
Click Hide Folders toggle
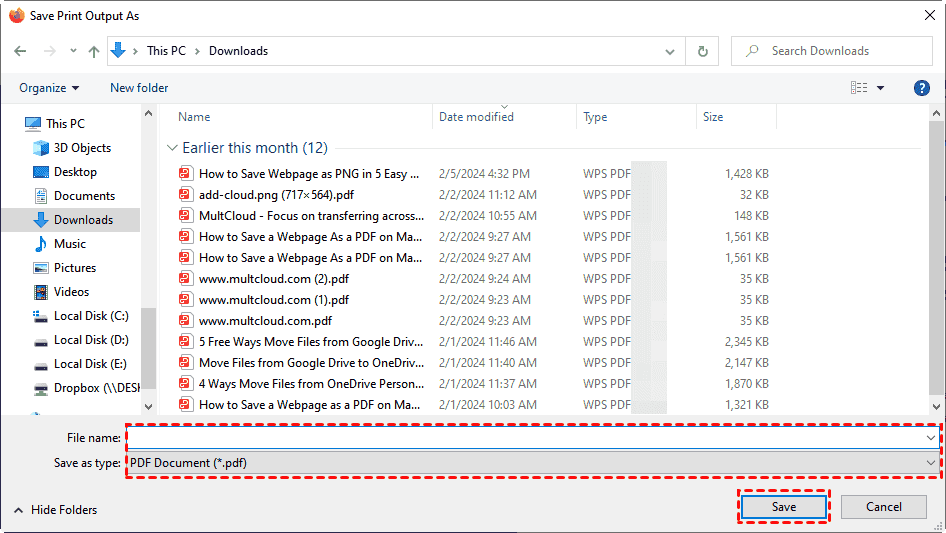pos(55,510)
